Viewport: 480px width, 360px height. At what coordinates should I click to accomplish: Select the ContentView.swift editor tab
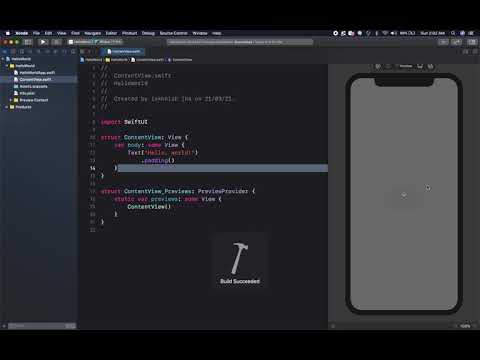(124, 51)
